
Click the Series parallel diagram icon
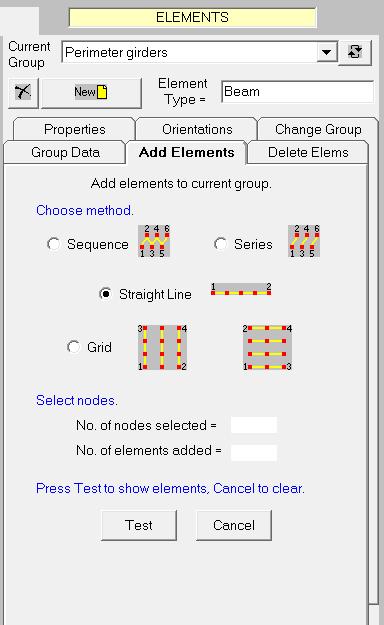[304, 241]
